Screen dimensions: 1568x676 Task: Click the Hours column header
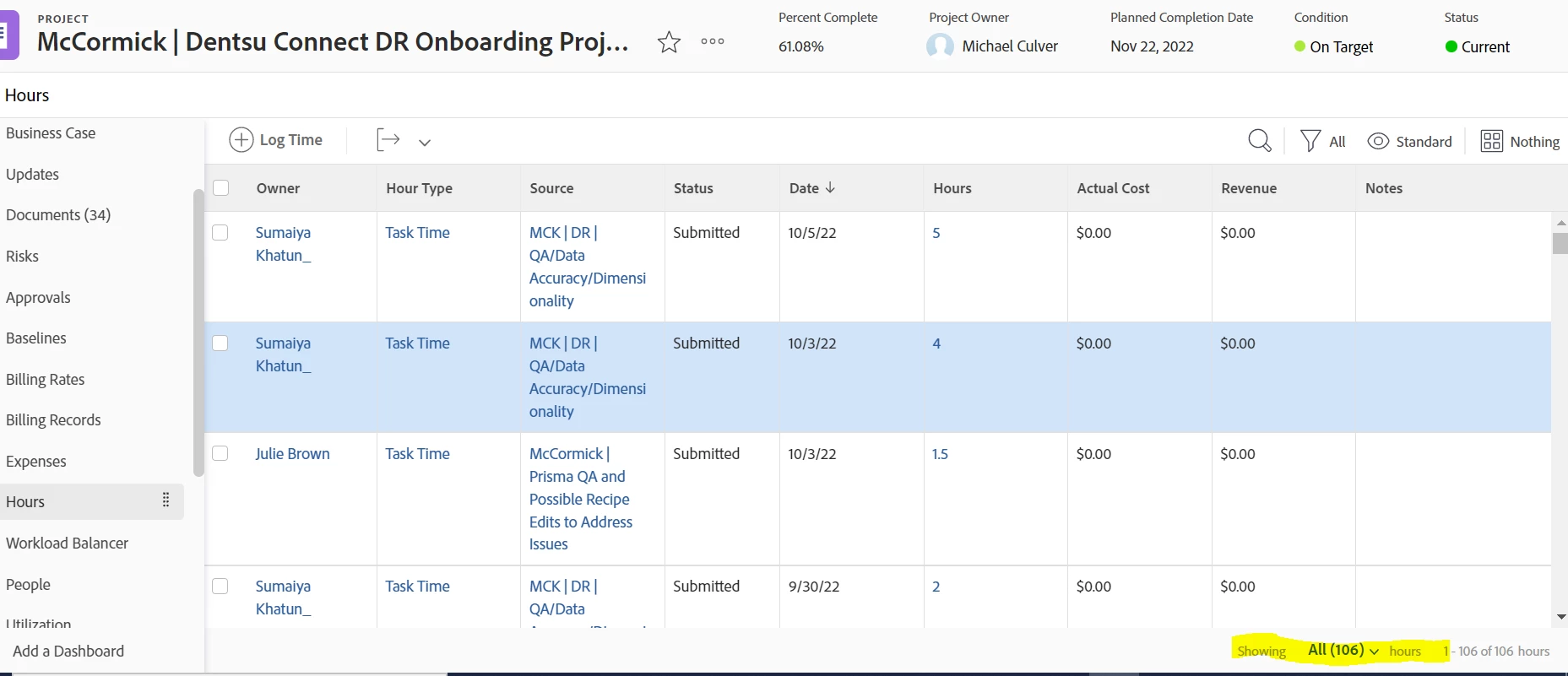952,188
